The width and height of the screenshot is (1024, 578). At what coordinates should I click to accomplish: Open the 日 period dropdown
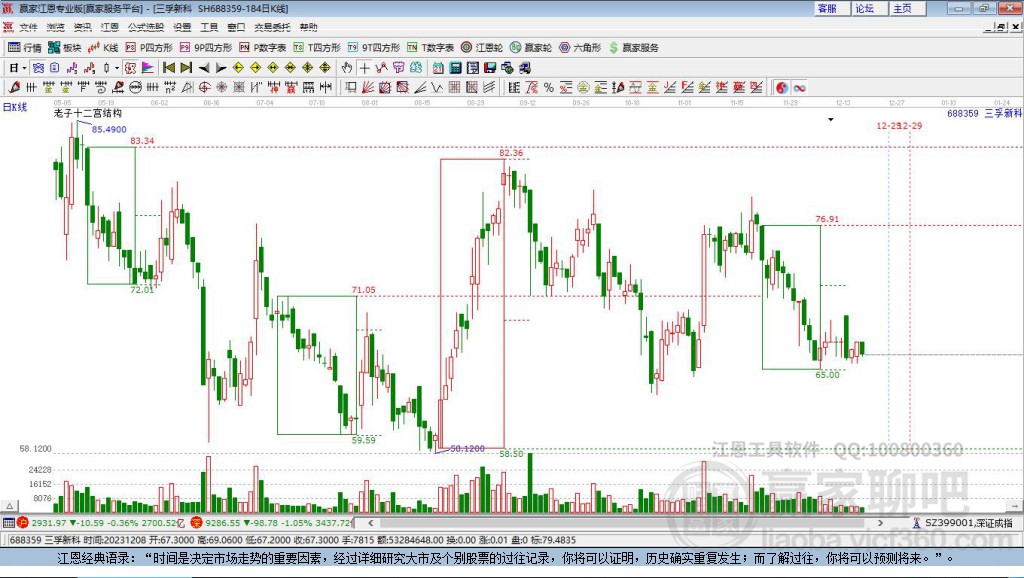click(x=18, y=67)
